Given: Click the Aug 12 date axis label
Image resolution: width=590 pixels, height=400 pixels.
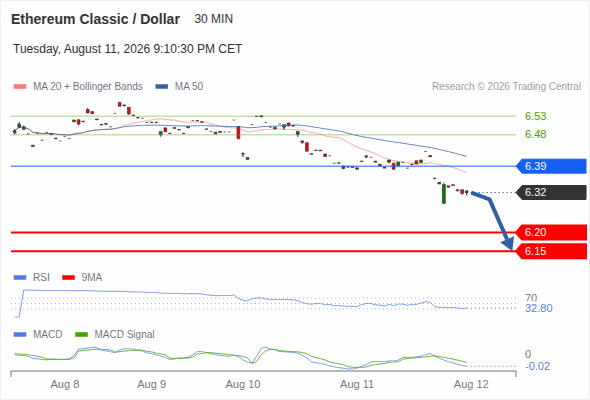Looking at the screenshot, I should 471,385.
